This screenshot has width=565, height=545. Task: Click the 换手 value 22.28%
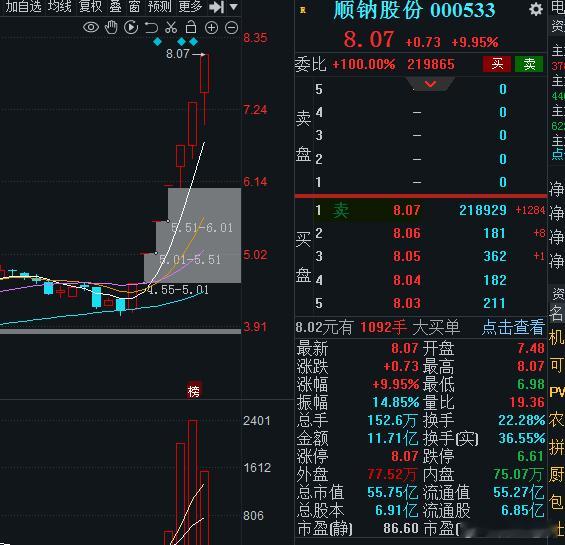[x=521, y=420]
